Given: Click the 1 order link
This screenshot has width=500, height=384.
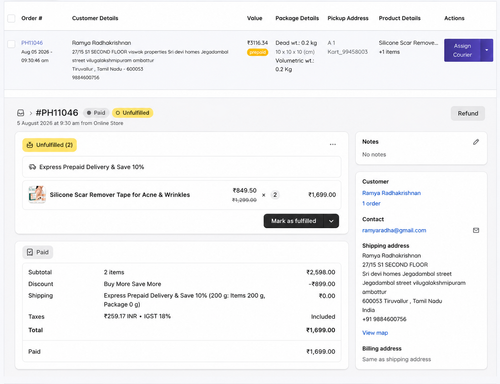Looking at the screenshot, I should pyautogui.click(x=371, y=203).
